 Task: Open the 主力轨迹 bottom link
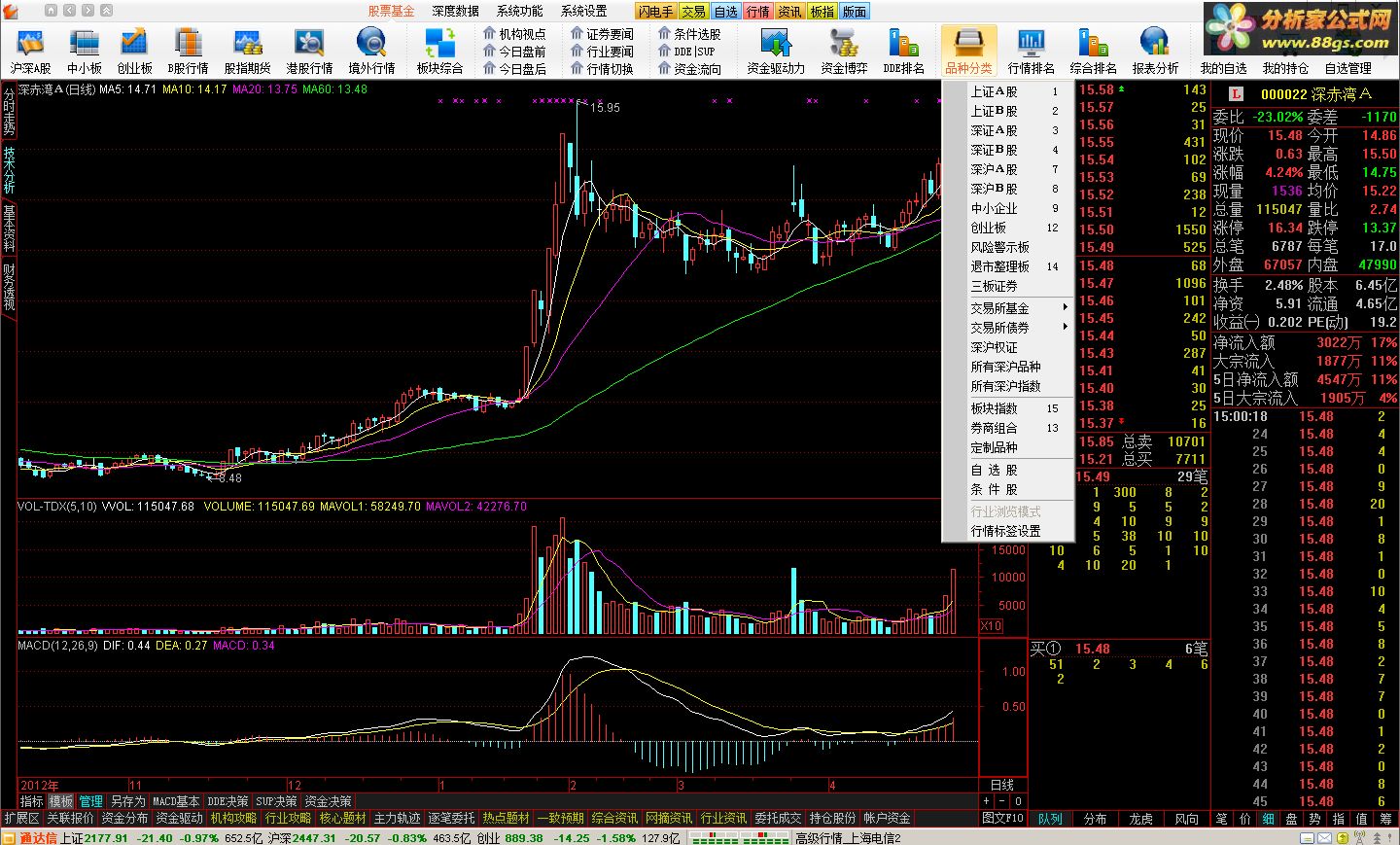[397, 819]
